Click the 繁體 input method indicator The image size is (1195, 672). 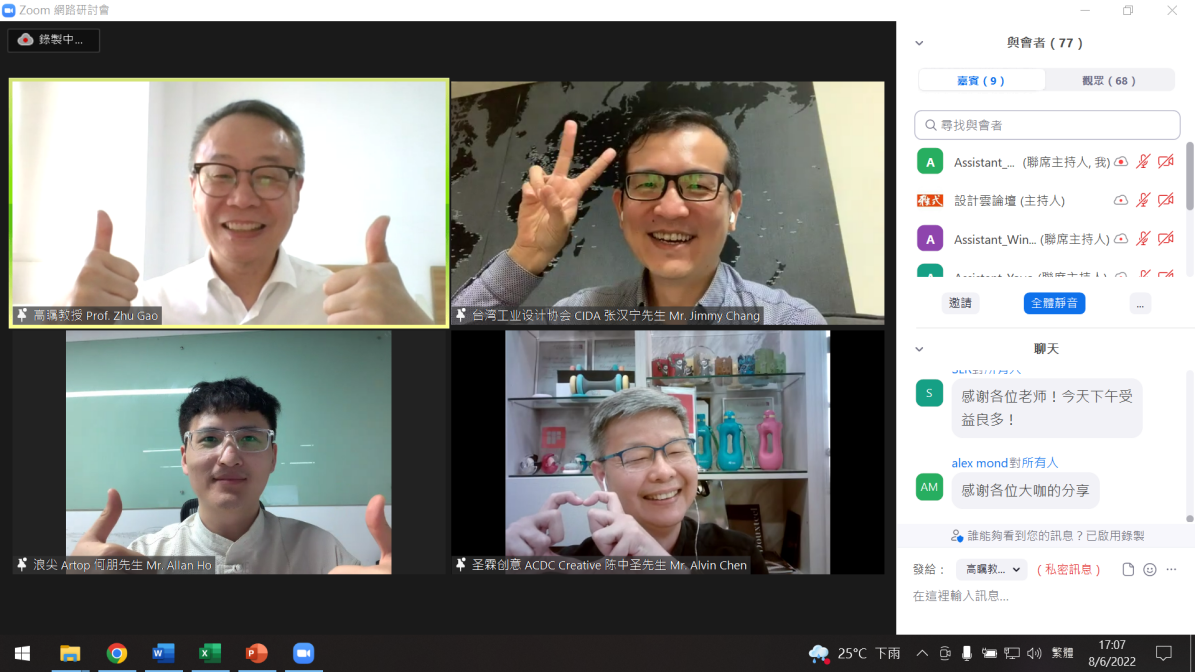1062,654
